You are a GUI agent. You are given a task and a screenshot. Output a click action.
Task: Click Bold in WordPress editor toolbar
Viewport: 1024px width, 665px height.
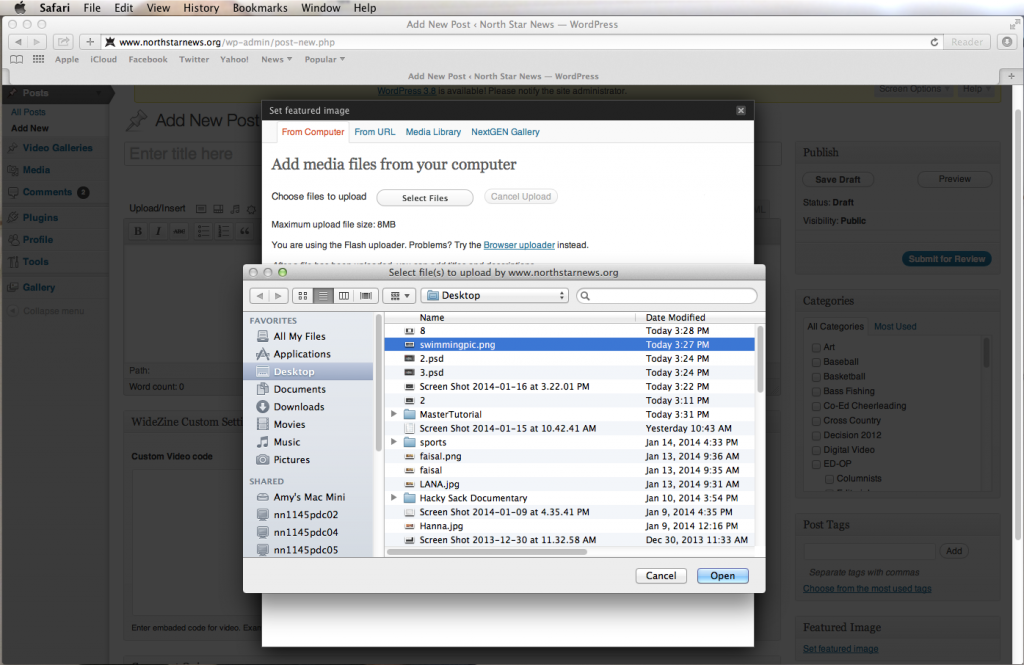tap(138, 231)
